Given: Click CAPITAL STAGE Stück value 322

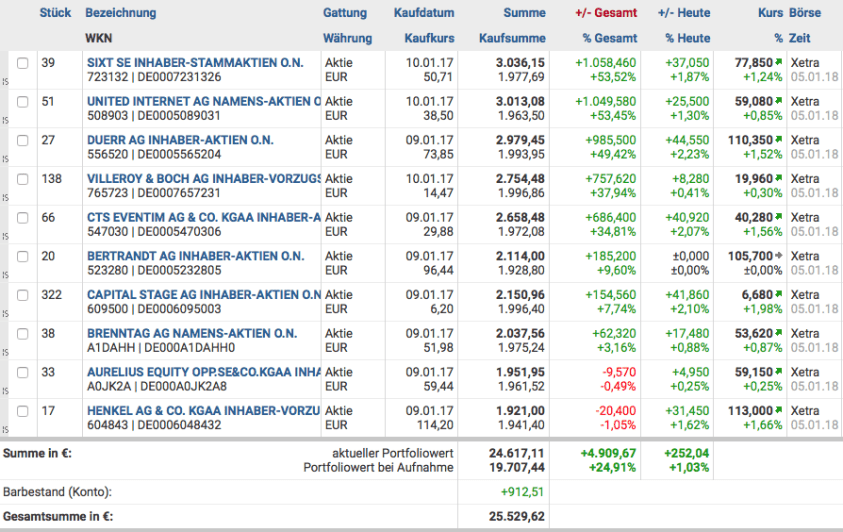Looking at the screenshot, I should point(52,294).
